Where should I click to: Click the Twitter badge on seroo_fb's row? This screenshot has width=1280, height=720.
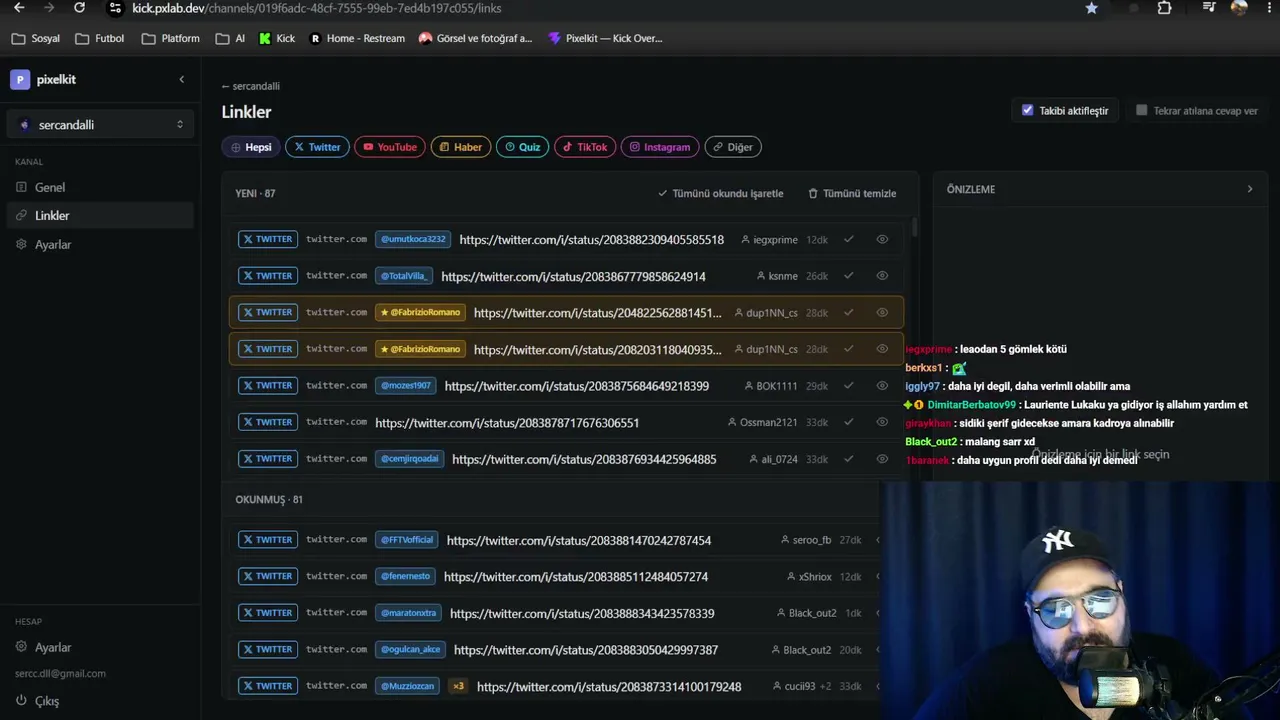268,540
